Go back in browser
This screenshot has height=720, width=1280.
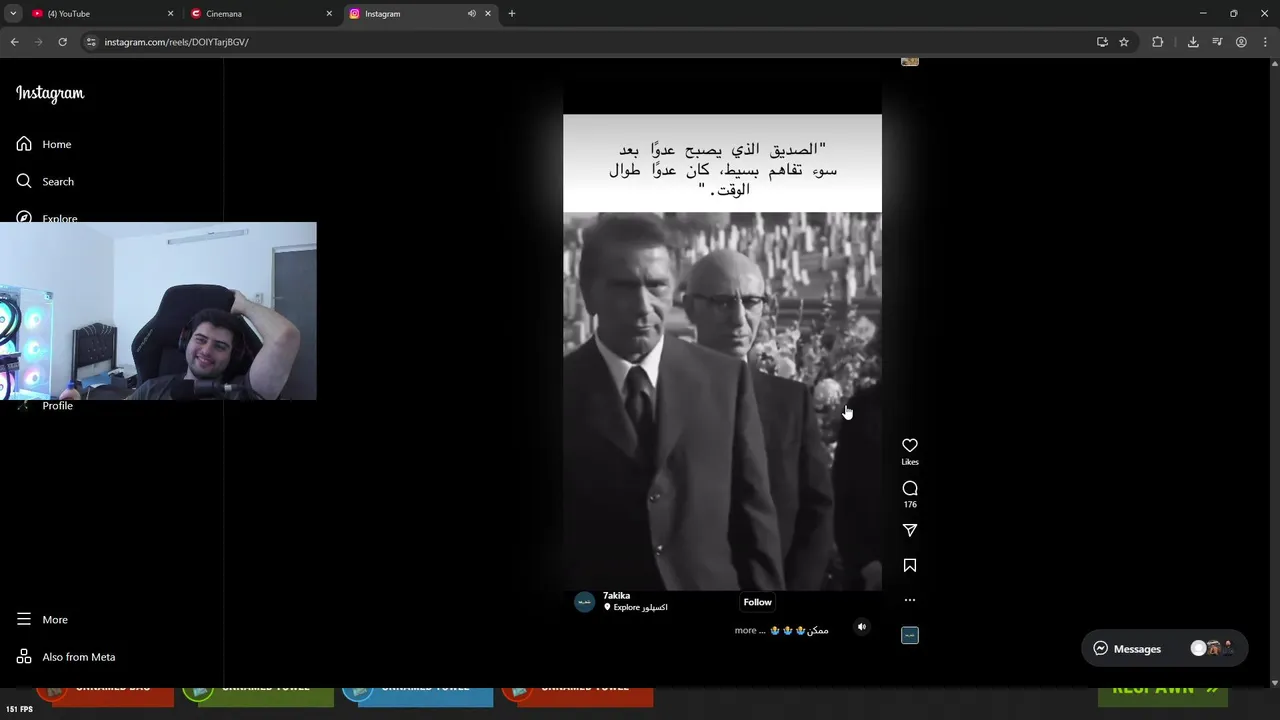tap(14, 42)
